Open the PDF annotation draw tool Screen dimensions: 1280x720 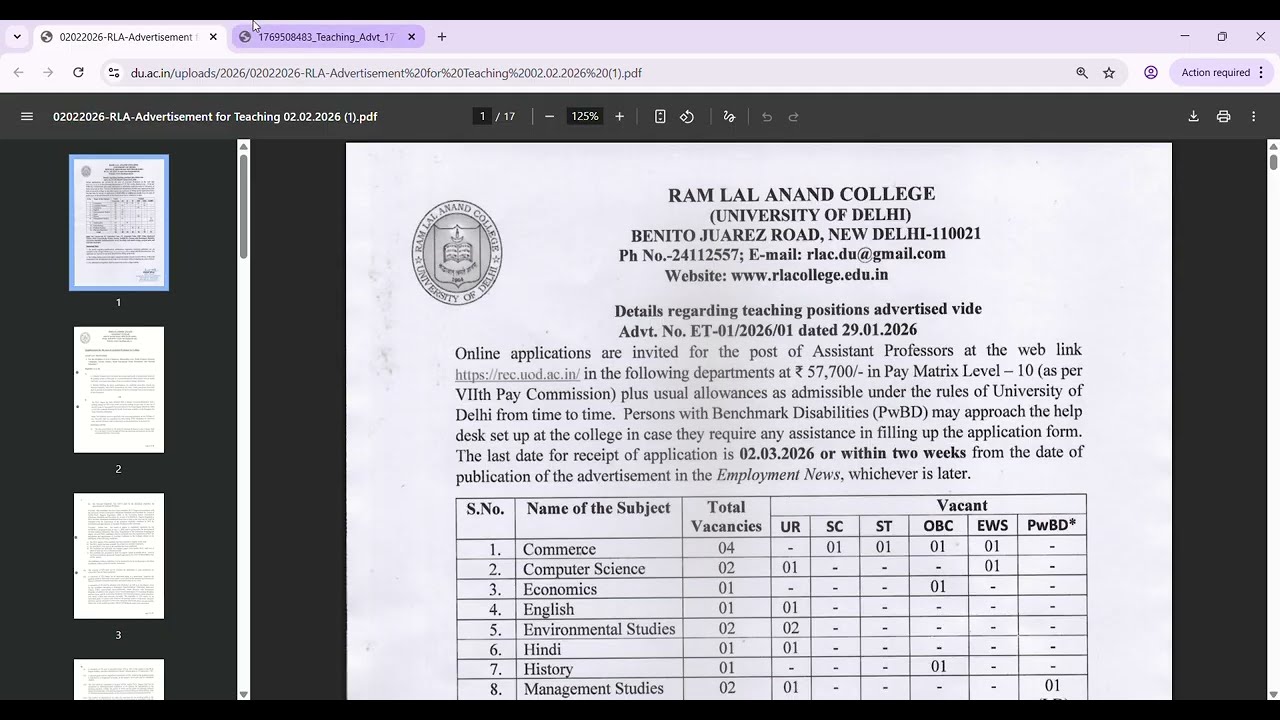click(x=729, y=116)
